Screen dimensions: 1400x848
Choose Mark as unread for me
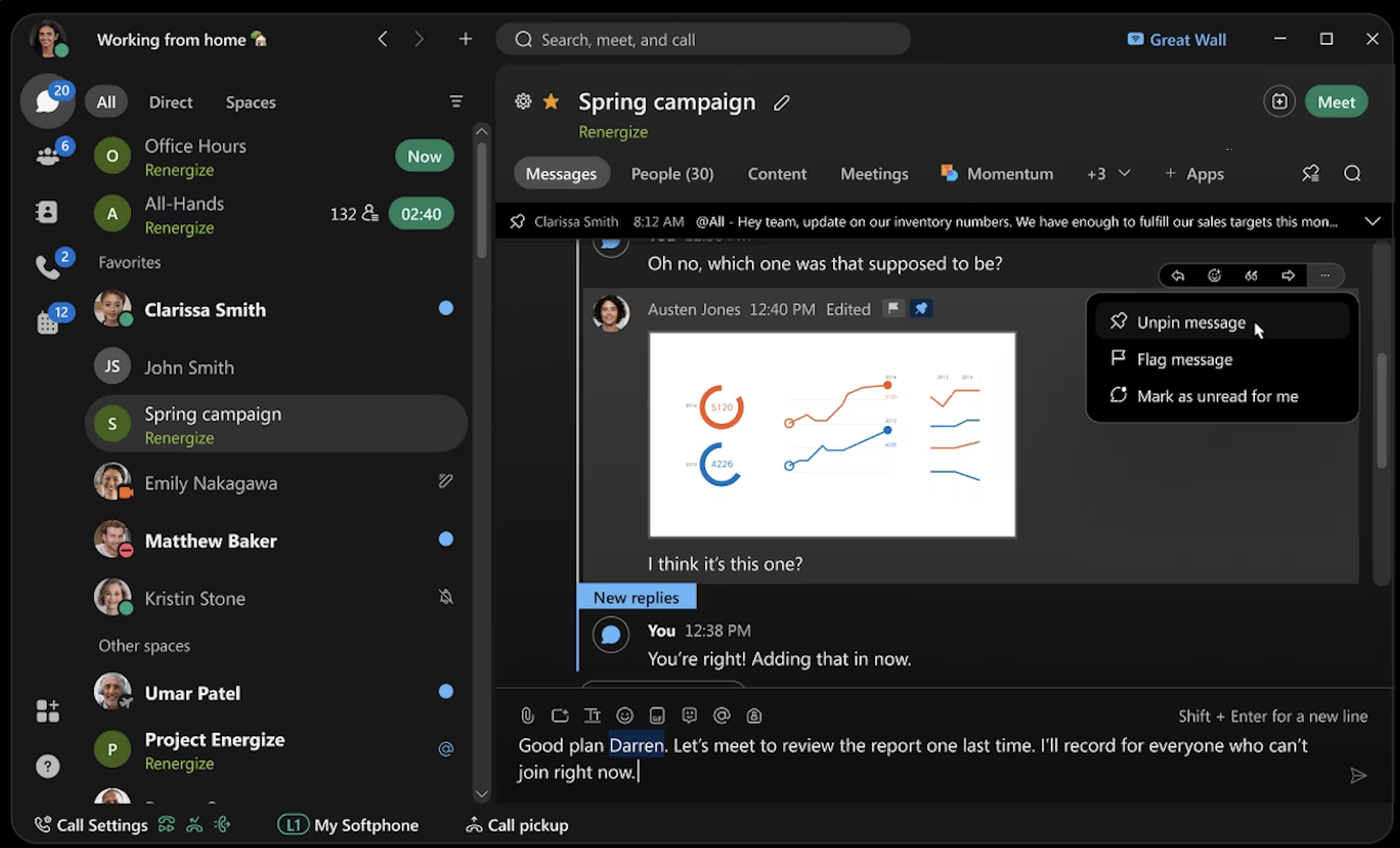pos(1222,396)
